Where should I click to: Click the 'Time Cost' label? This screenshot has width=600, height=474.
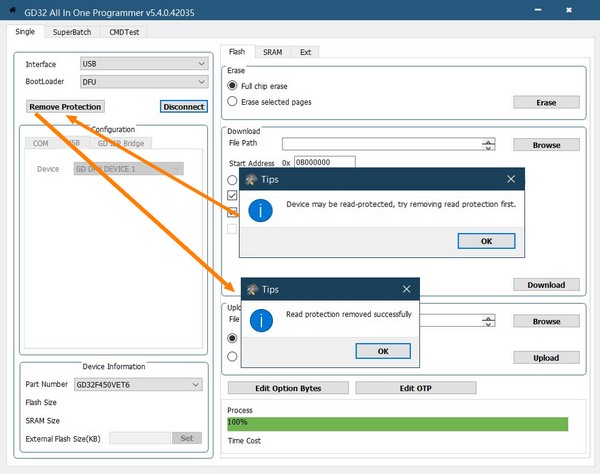click(244, 441)
